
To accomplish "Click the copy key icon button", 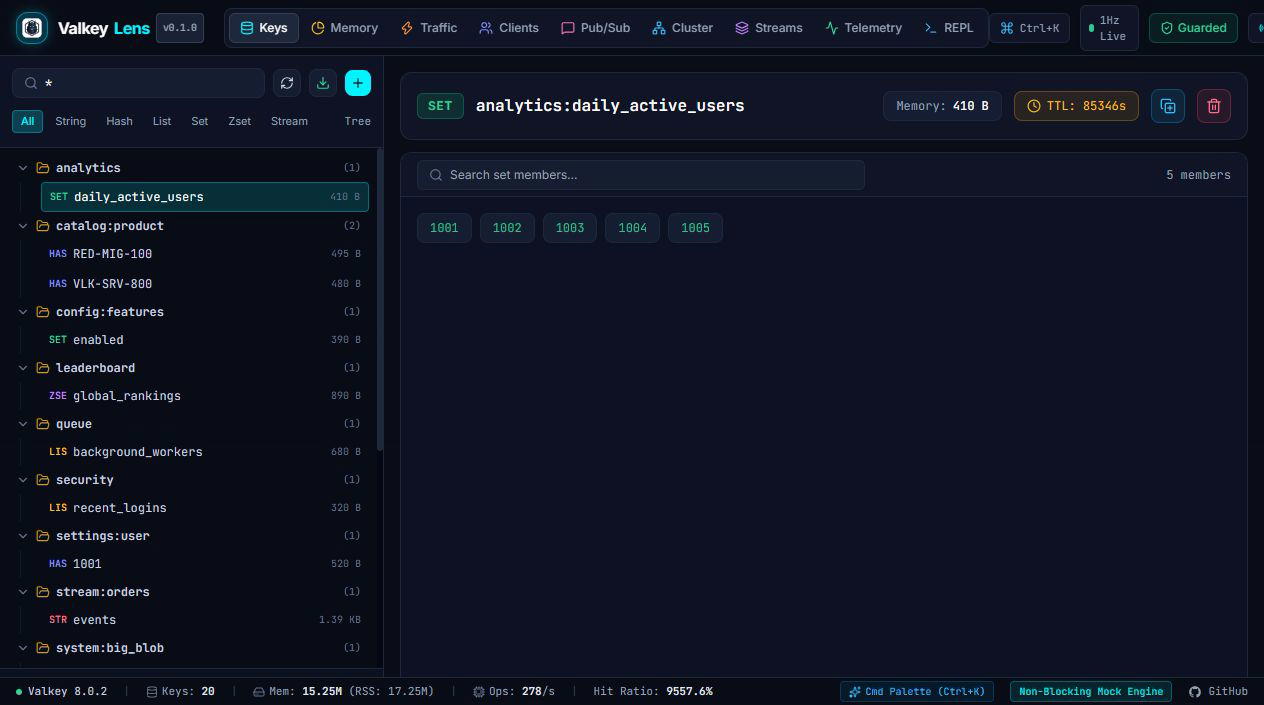I will pyautogui.click(x=1168, y=106).
